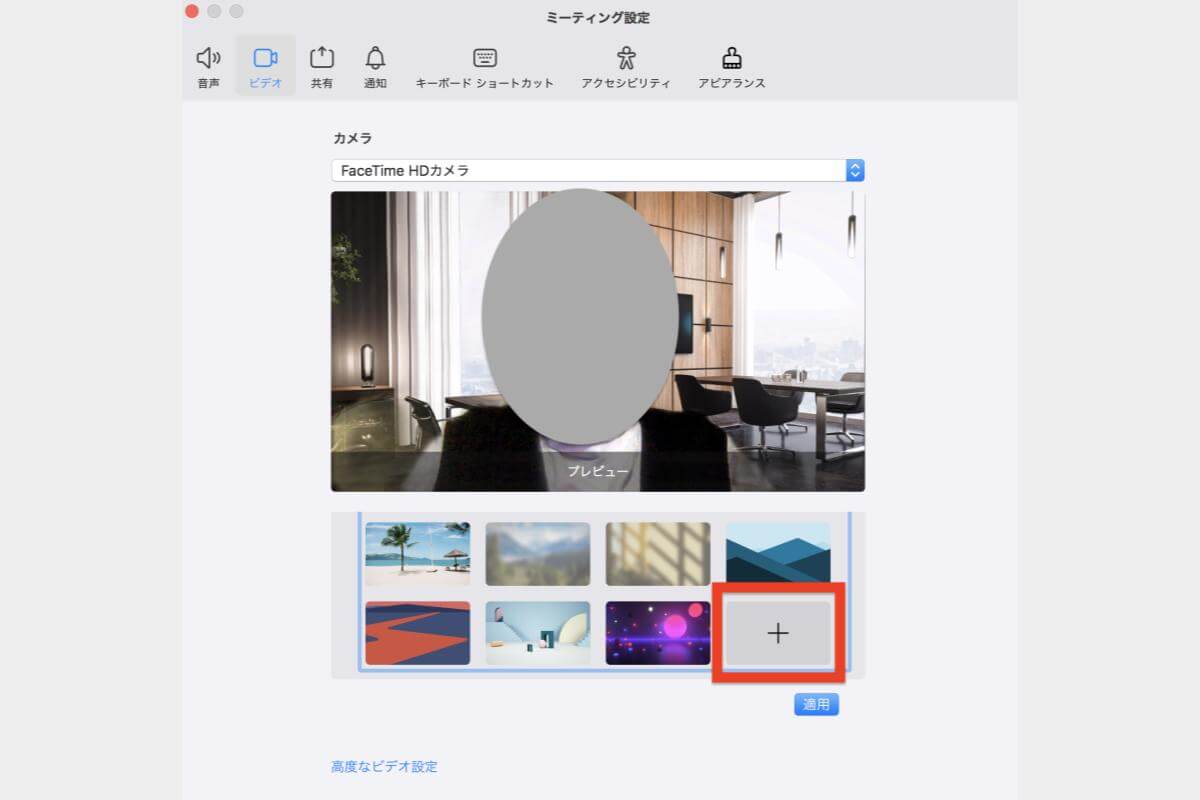This screenshot has height=800, width=1200.
Task: Open 高度なビデオ設定 advanced video settings
Action: point(385,766)
